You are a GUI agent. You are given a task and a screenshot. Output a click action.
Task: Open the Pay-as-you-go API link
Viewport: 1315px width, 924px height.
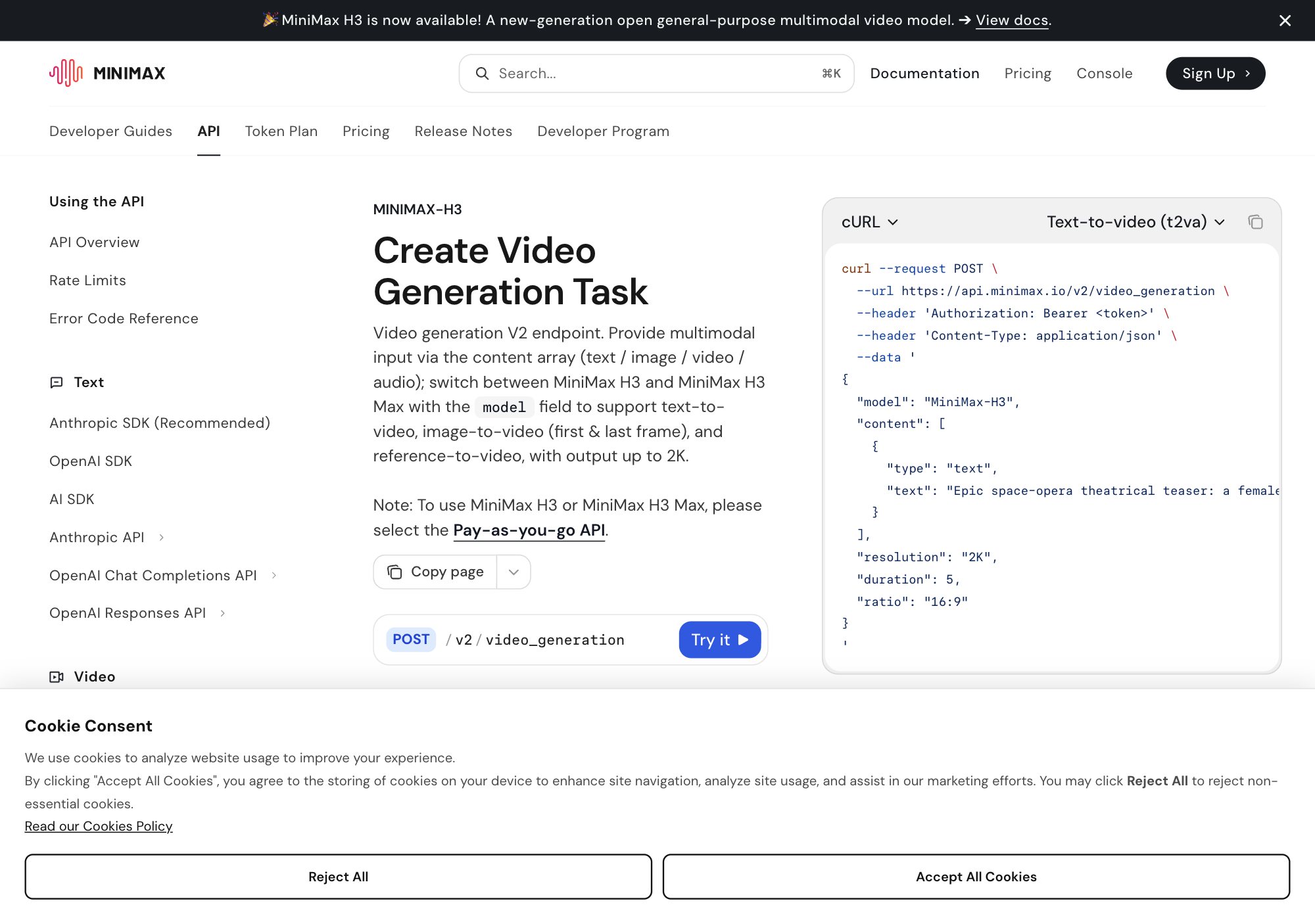(x=529, y=530)
